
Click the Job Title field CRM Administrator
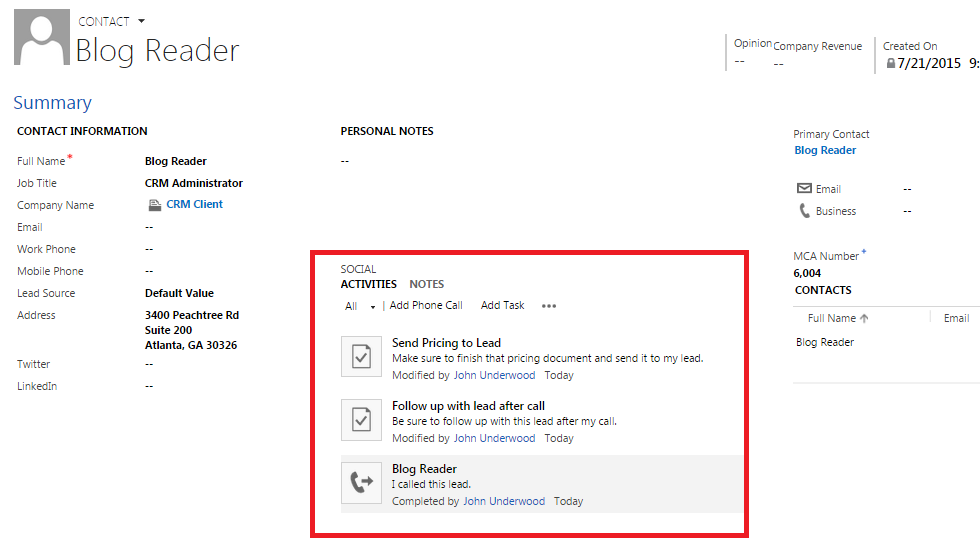(193, 183)
